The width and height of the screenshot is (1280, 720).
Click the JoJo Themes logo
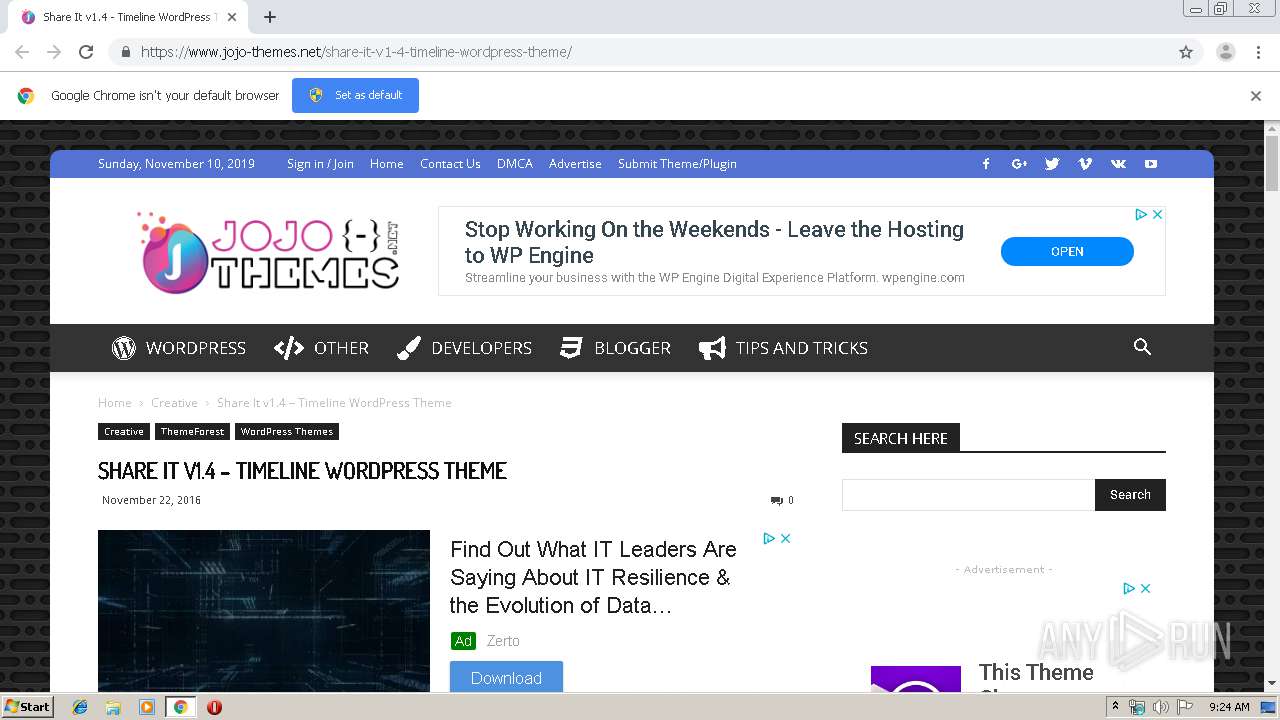click(268, 252)
